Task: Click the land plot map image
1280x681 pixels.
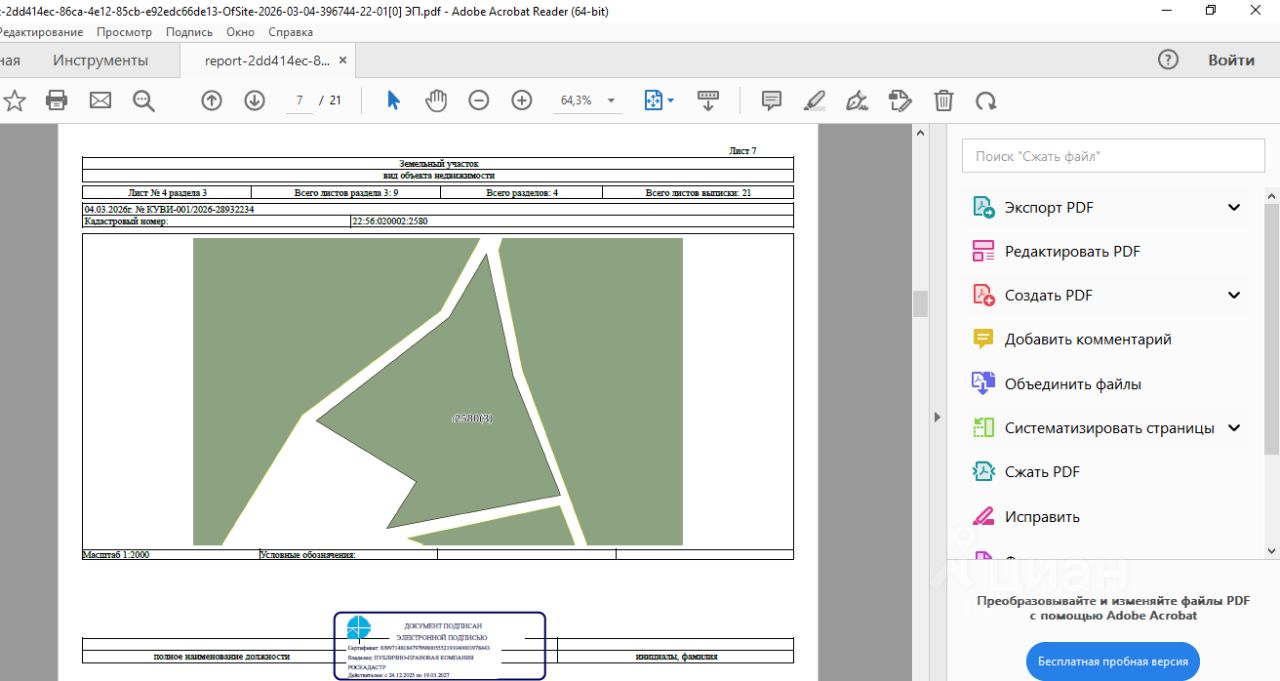Action: (438, 391)
